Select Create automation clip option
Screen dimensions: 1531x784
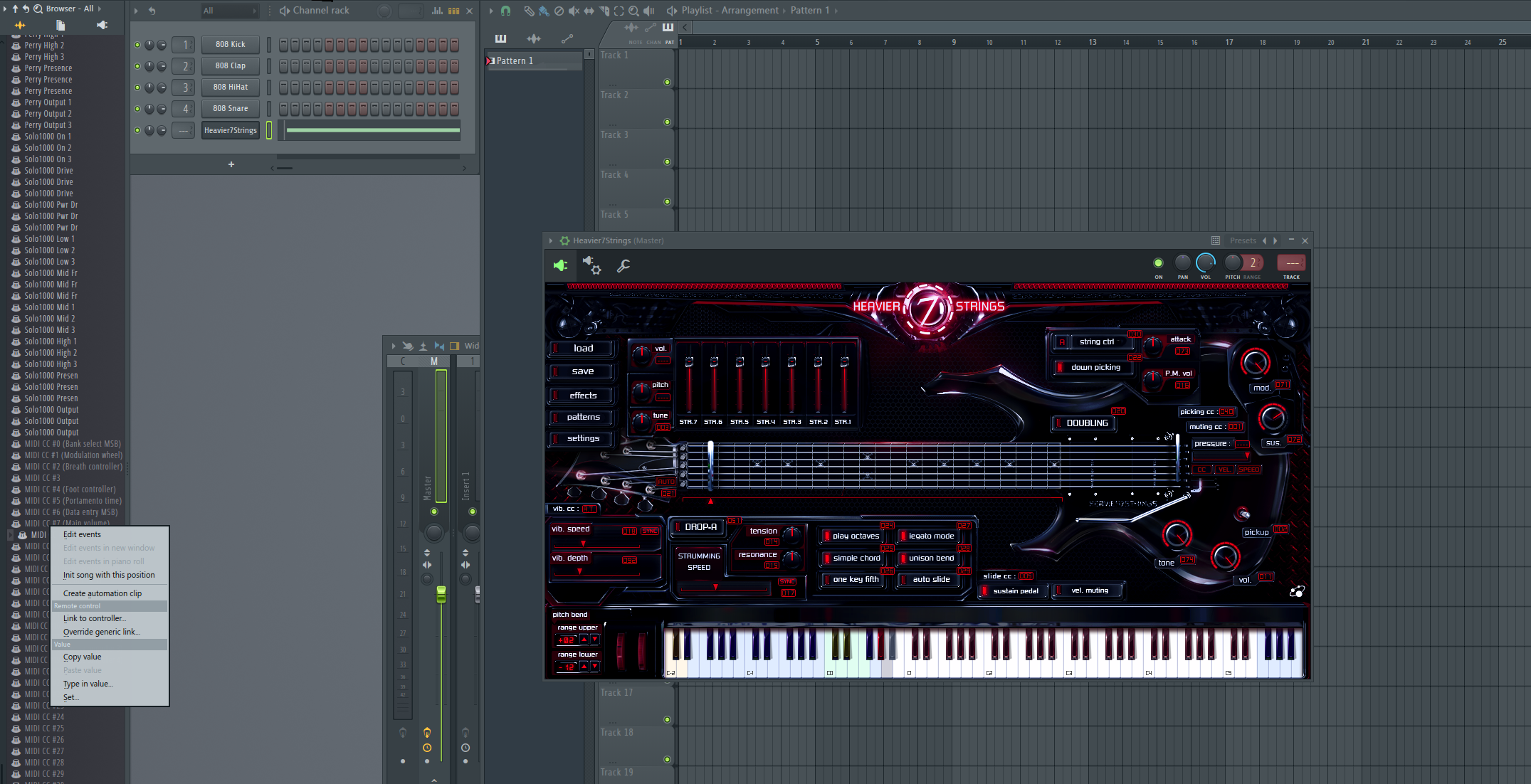pos(102,593)
